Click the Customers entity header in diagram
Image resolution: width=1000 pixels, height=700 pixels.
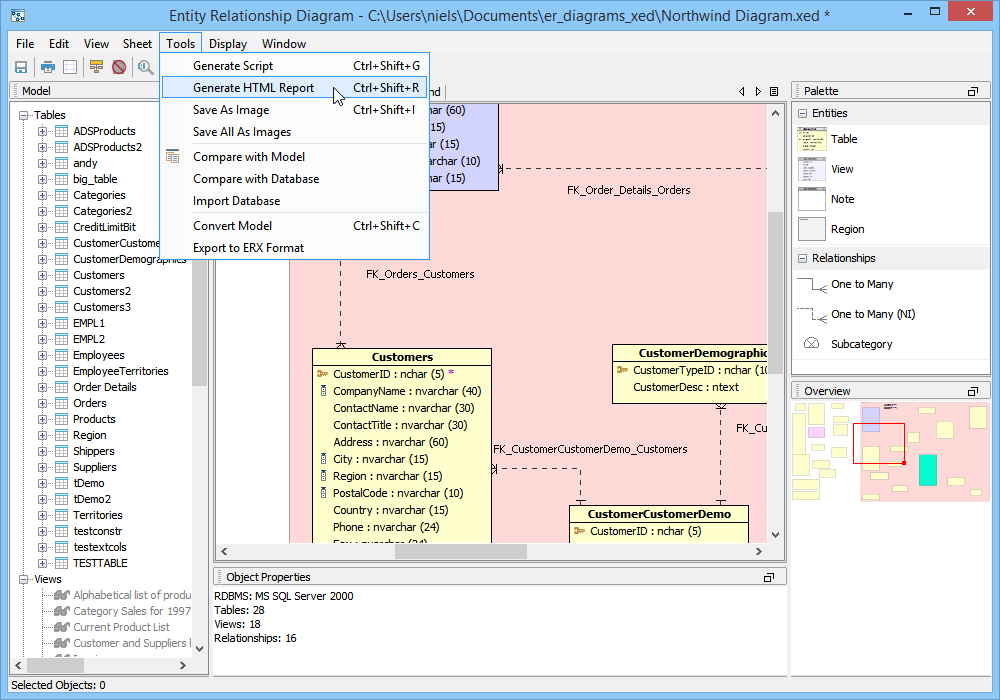coord(402,357)
